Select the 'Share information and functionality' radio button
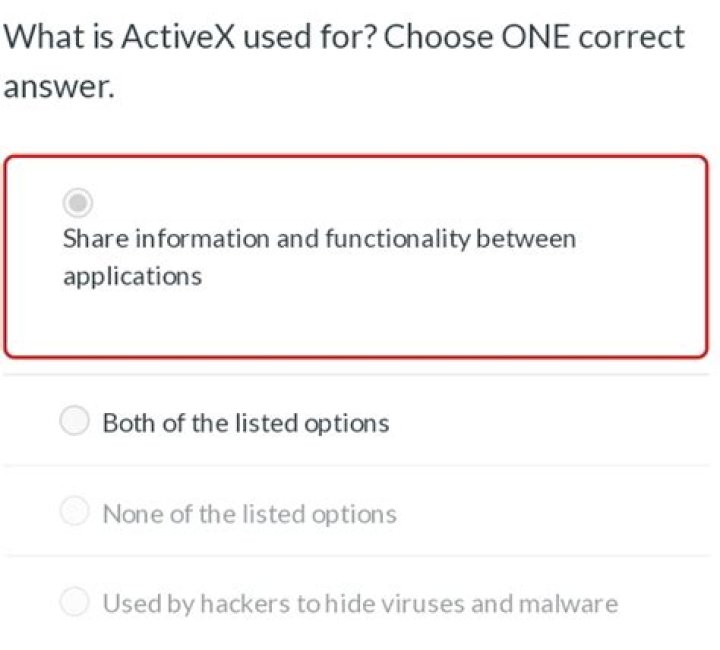The image size is (720, 650). click(77, 203)
